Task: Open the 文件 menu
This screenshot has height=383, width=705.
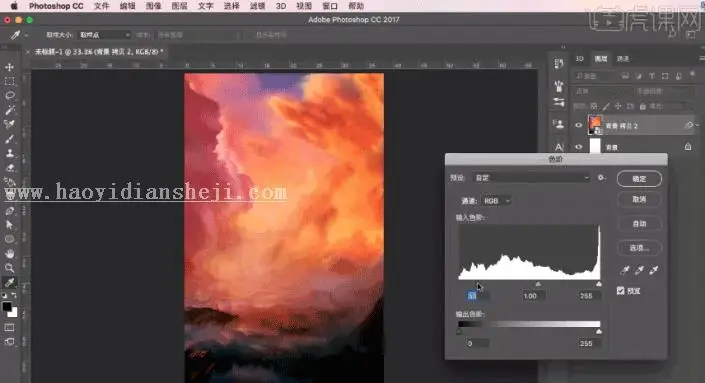Action: (101, 6)
